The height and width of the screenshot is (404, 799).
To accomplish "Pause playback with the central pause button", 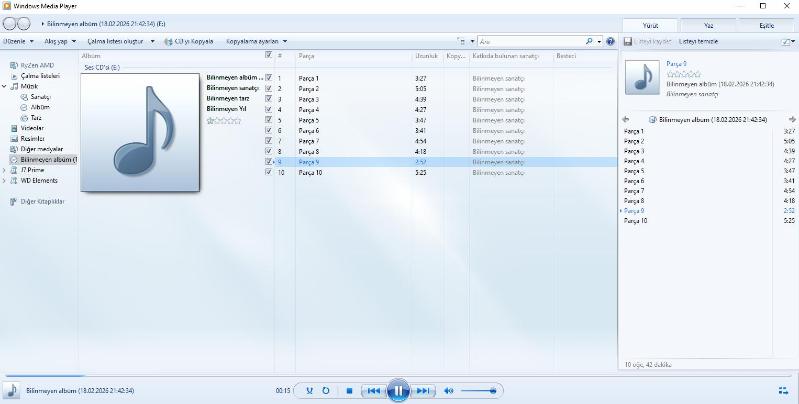I will 398,390.
